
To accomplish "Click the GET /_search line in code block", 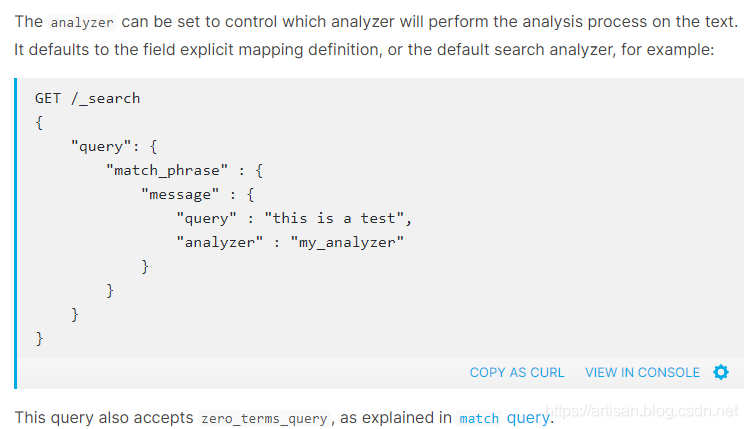I will click(x=87, y=98).
